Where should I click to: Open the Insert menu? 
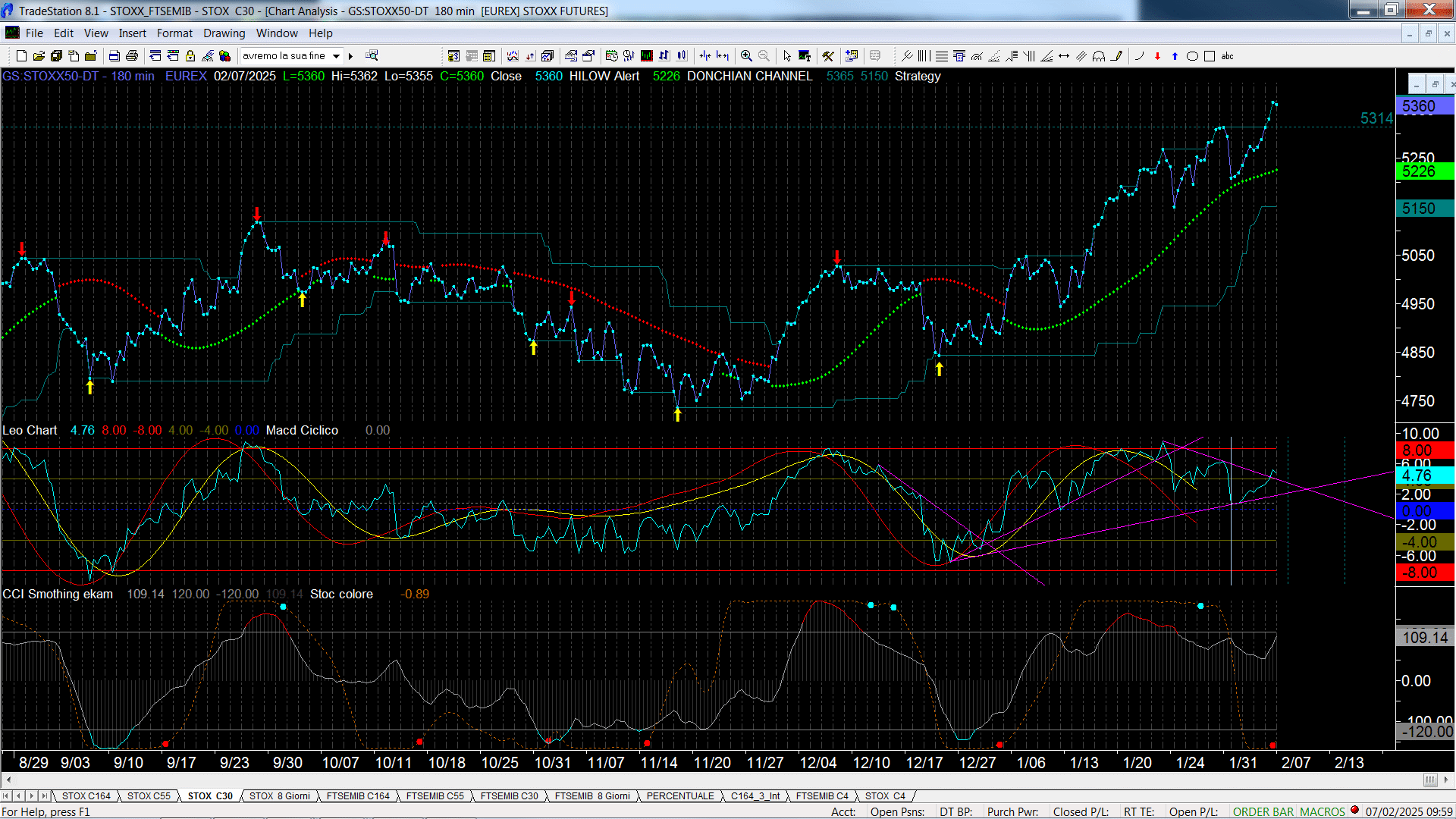click(132, 33)
